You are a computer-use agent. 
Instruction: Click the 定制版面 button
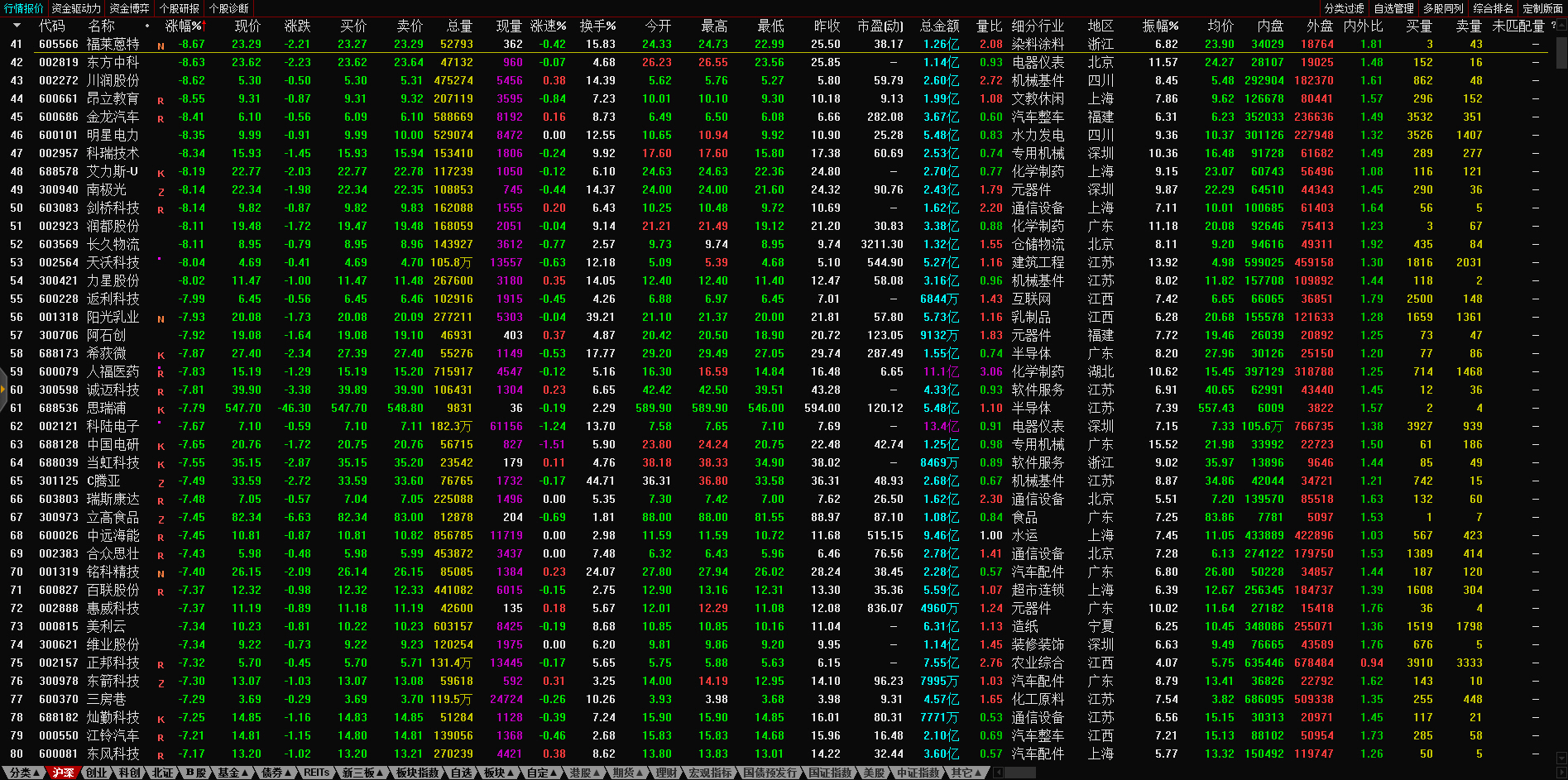point(1542,8)
